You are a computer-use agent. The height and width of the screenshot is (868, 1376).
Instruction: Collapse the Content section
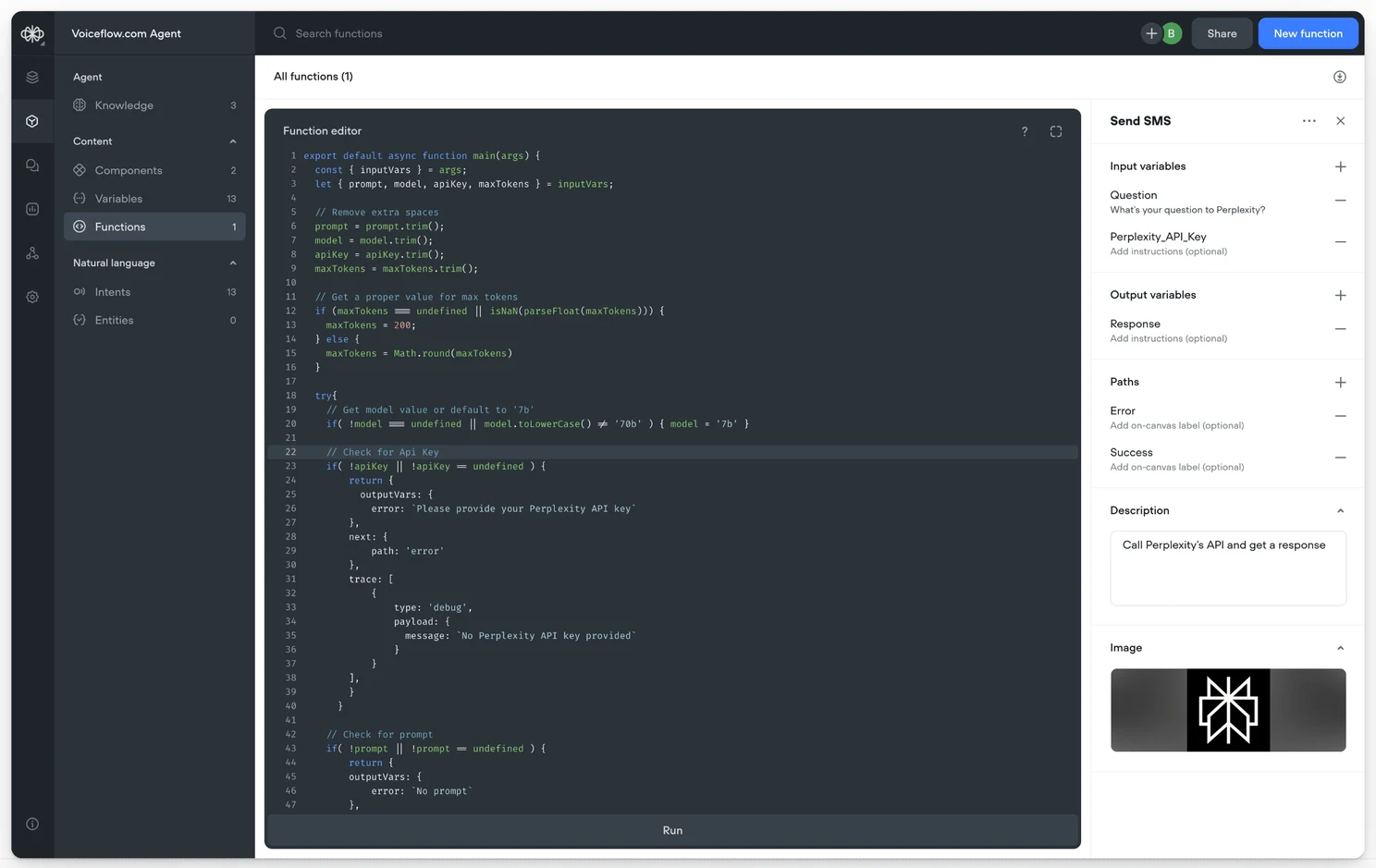[233, 141]
